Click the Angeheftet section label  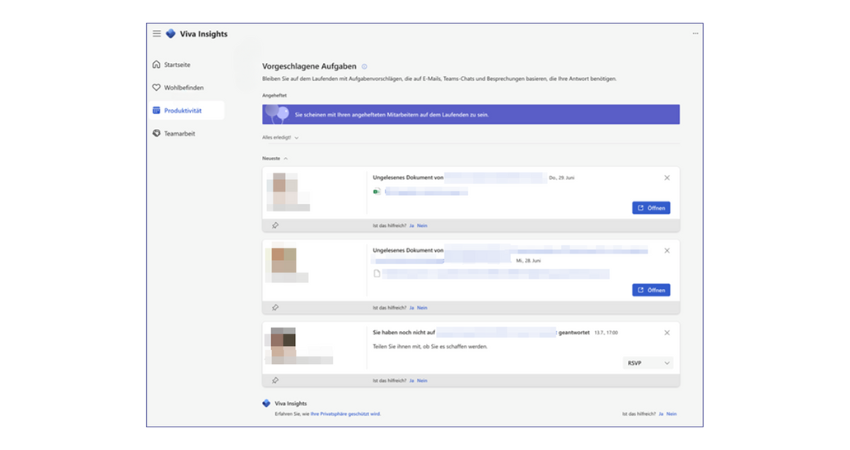(274, 95)
